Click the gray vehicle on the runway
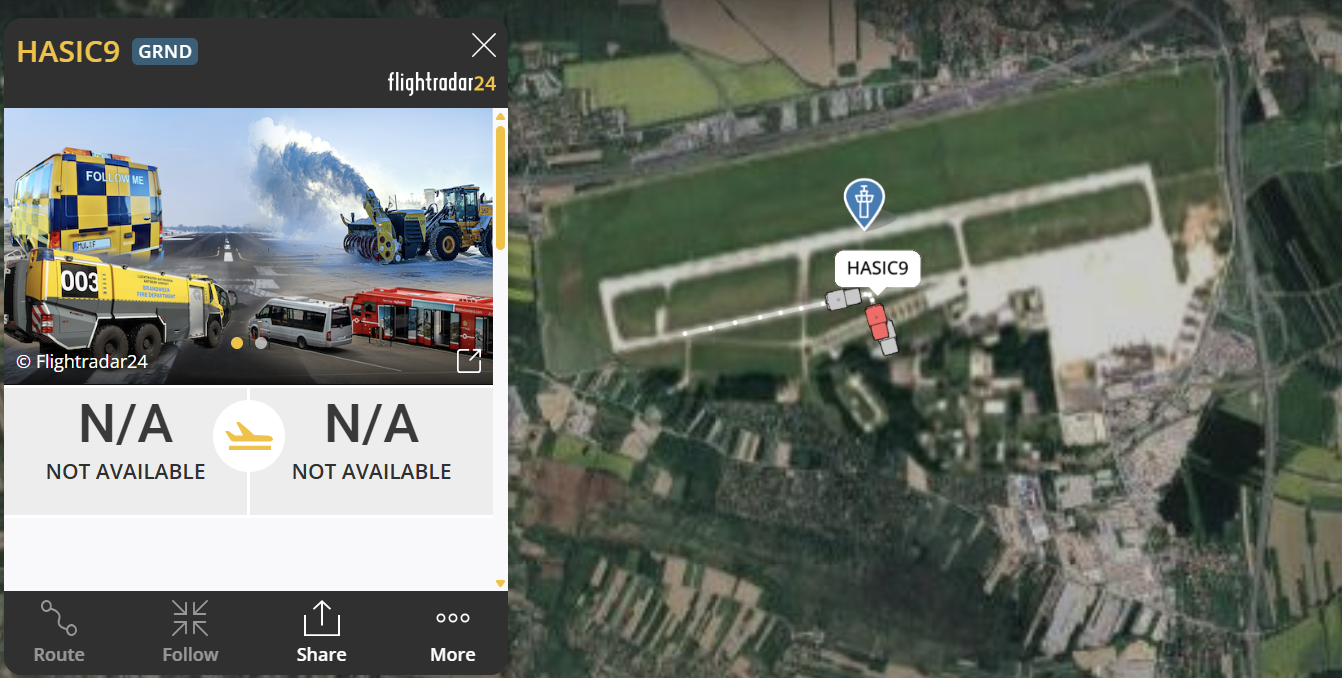Screen dimensions: 1342x678 click(x=843, y=298)
